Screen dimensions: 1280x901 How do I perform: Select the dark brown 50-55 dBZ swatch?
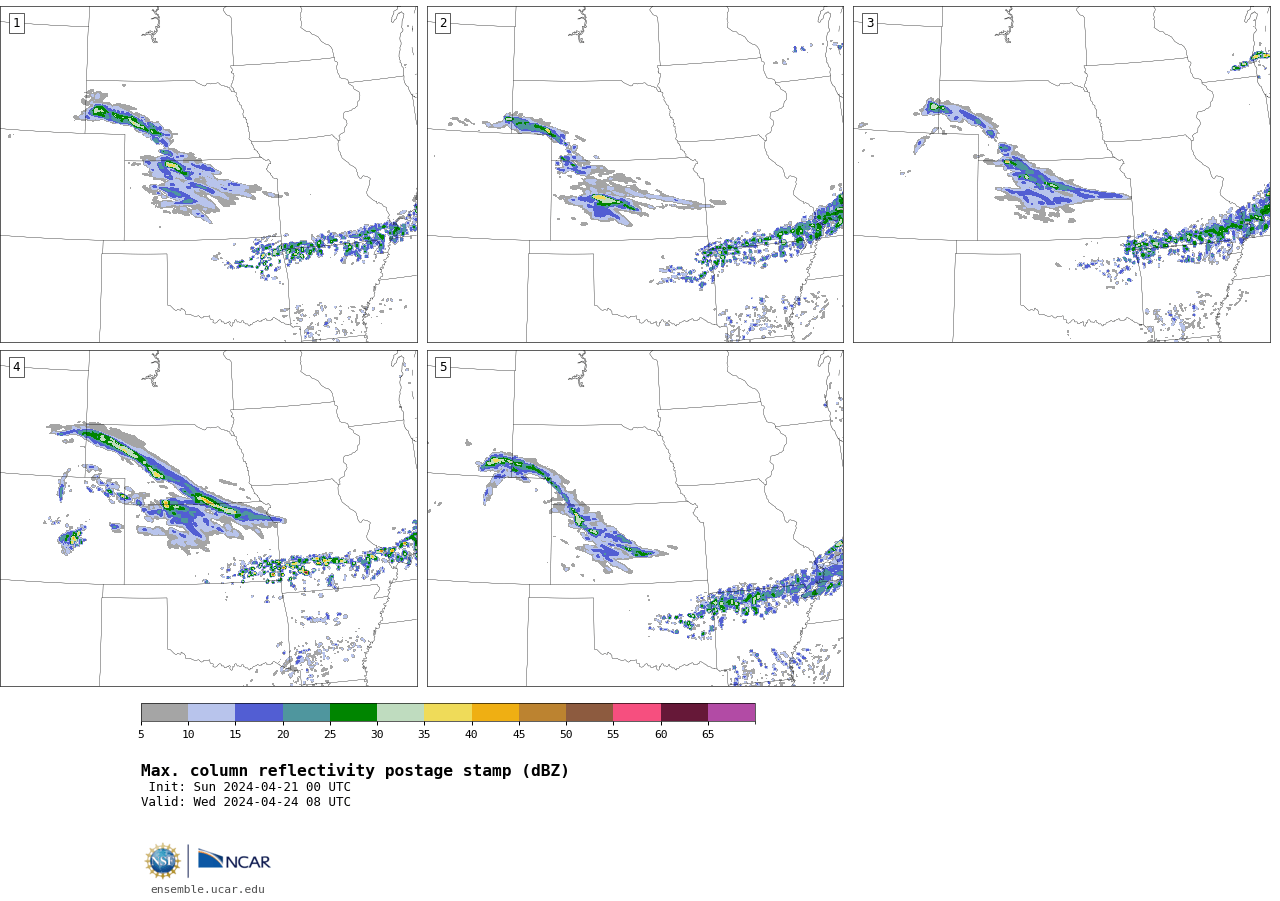(589, 712)
